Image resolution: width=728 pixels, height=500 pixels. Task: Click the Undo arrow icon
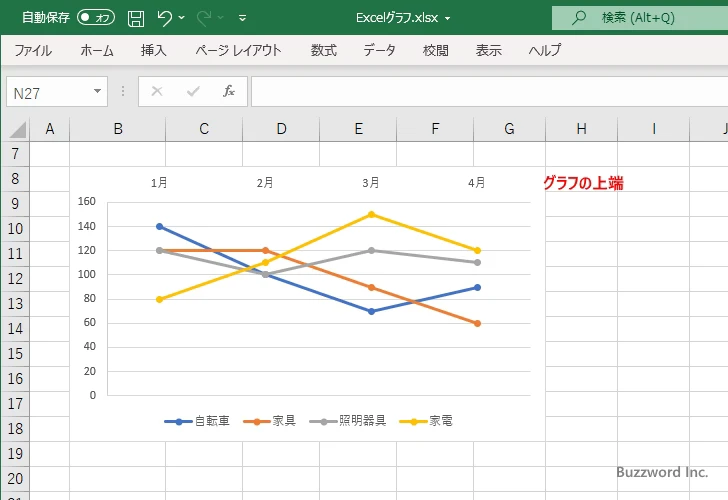tap(164, 18)
